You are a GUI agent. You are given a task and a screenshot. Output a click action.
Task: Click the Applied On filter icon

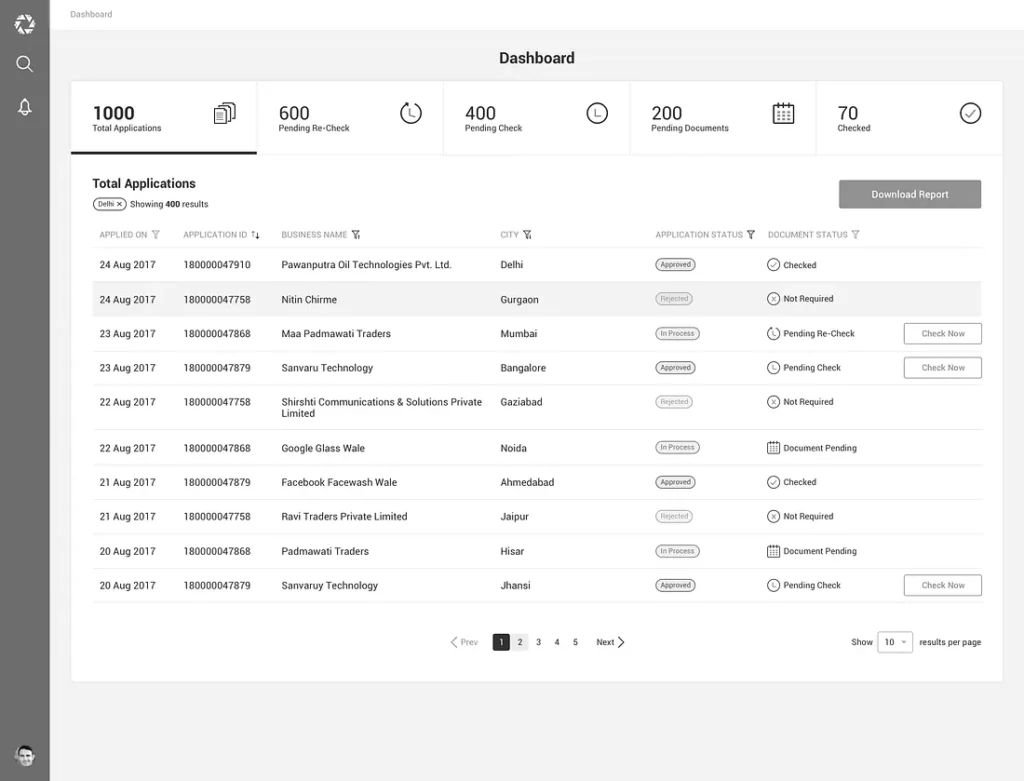tap(155, 235)
